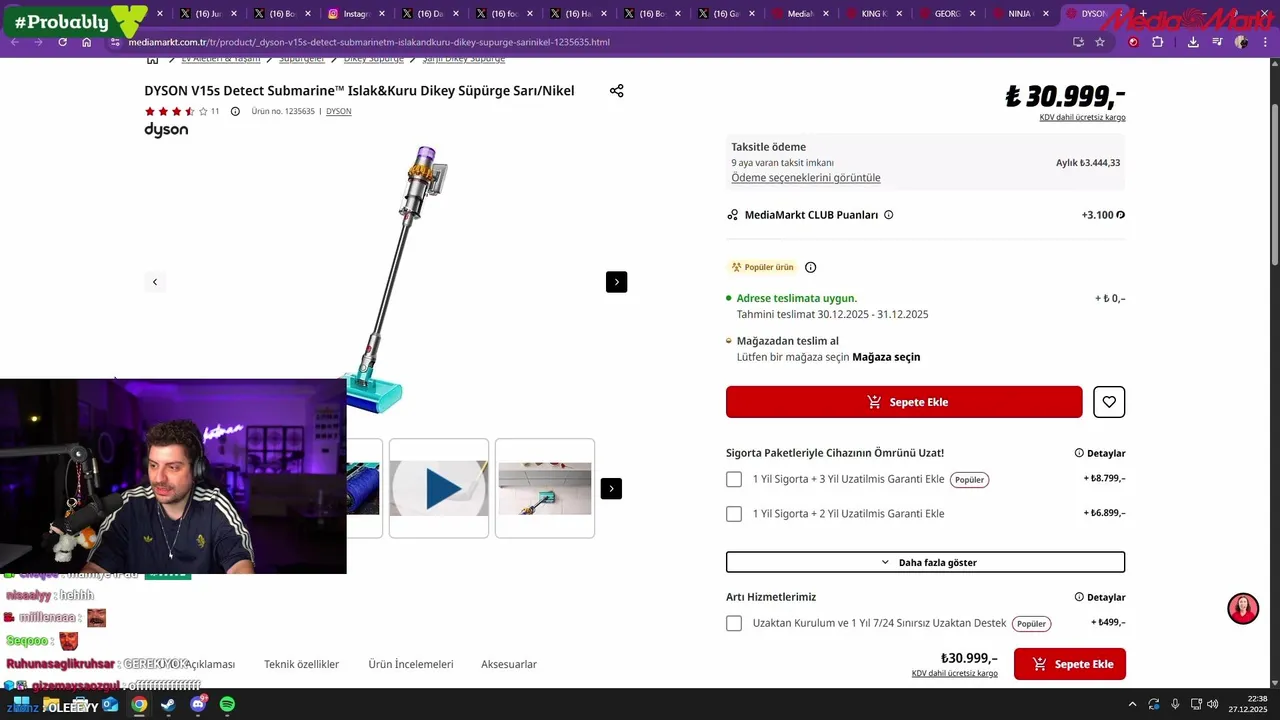Open Detaylar for Artı Hizmetlerimiz
This screenshot has width=1280, height=720.
click(x=1099, y=597)
